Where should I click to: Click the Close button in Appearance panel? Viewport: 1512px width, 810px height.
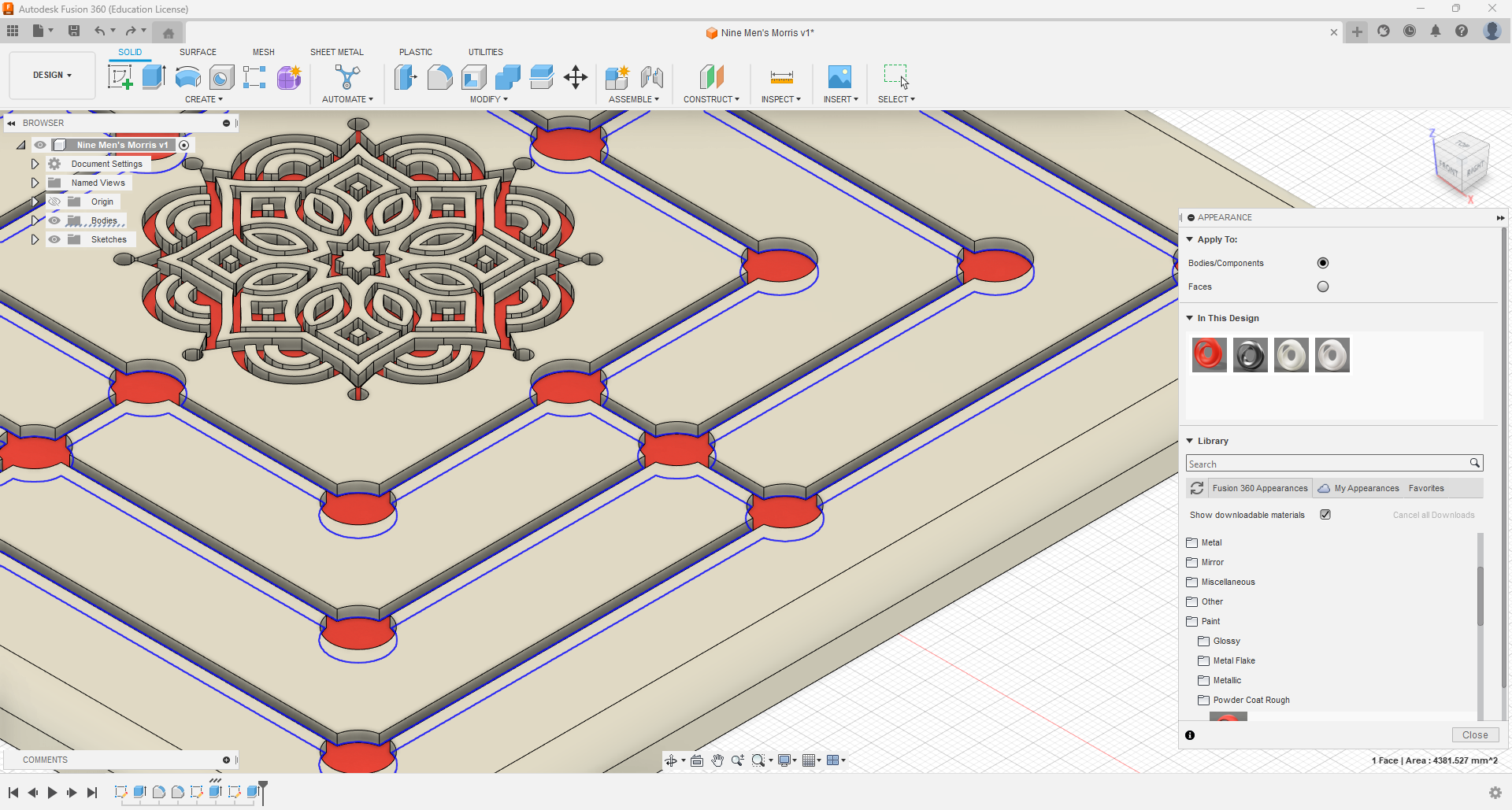pos(1474,734)
